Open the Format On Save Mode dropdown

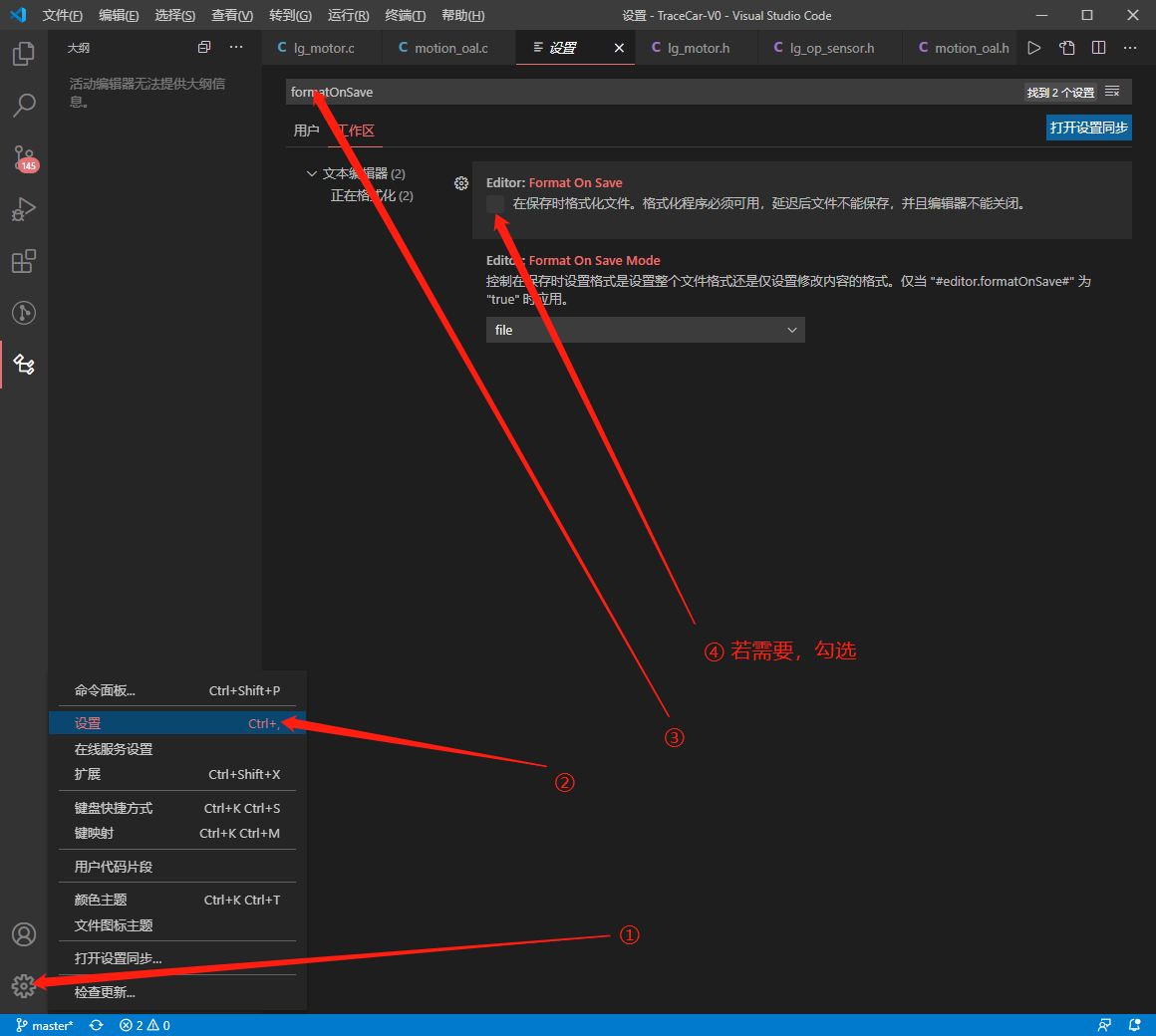645,330
